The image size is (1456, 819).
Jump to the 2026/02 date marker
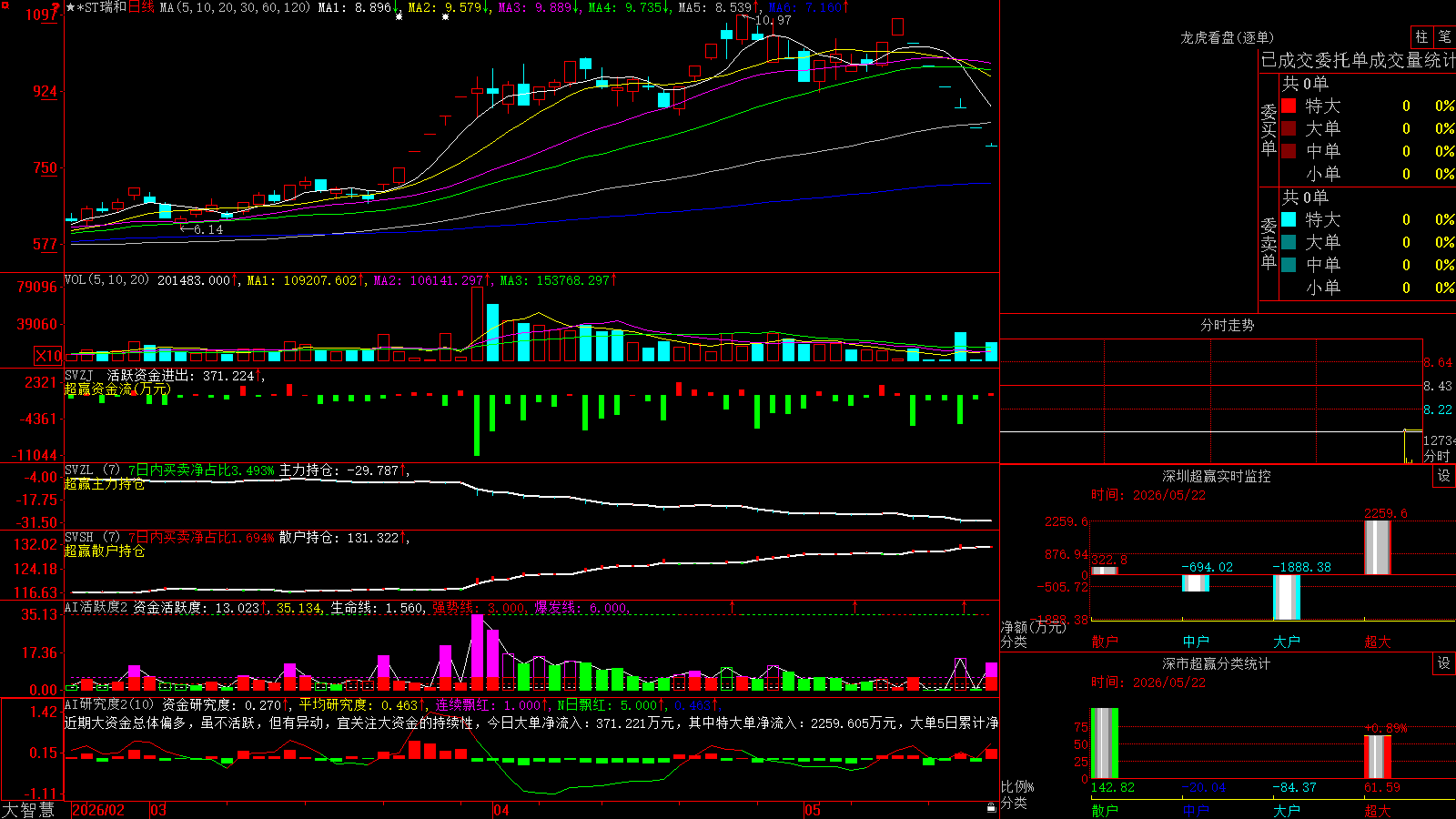click(x=98, y=810)
